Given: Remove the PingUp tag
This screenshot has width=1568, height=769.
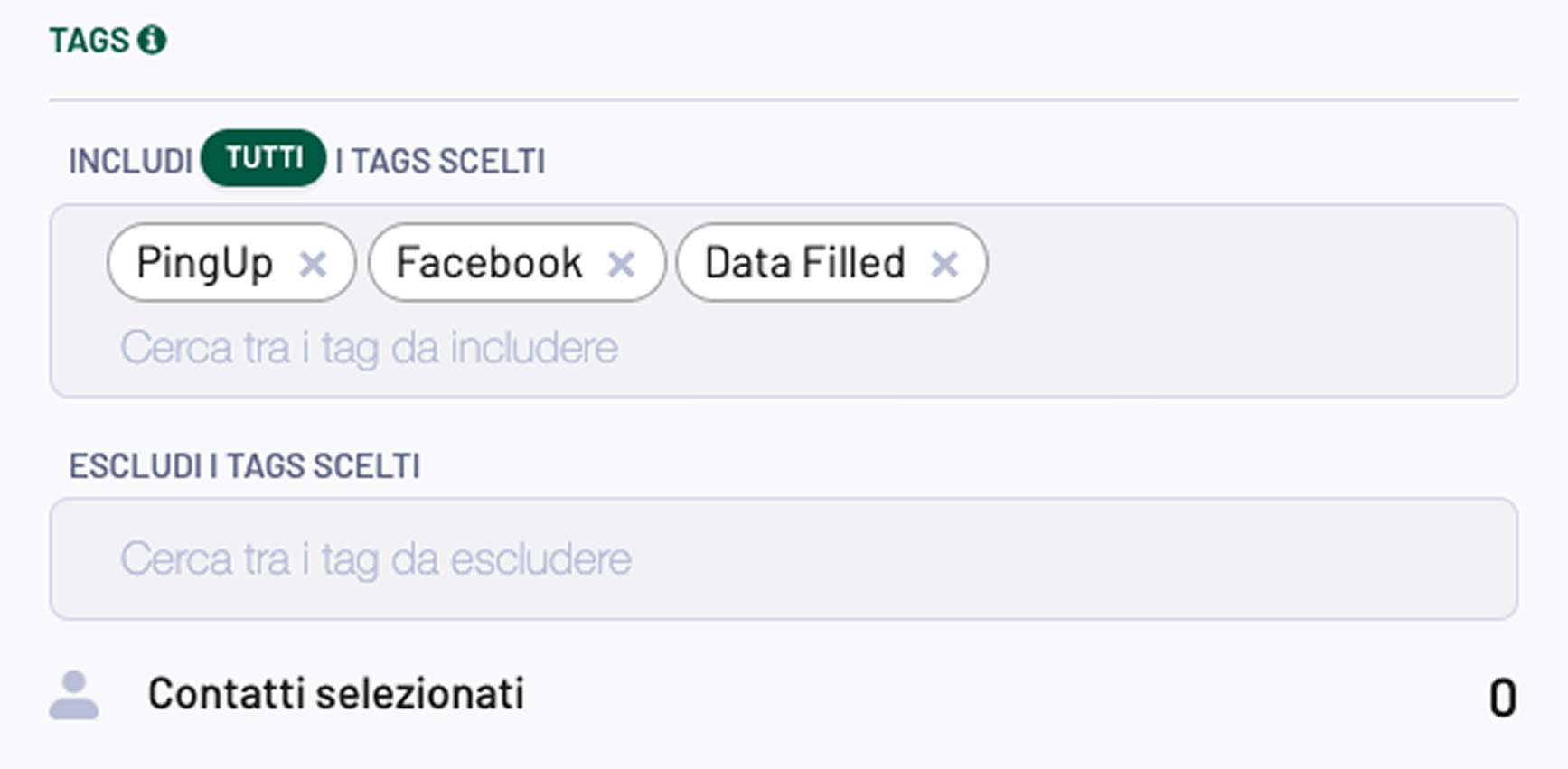Looking at the screenshot, I should (x=313, y=265).
